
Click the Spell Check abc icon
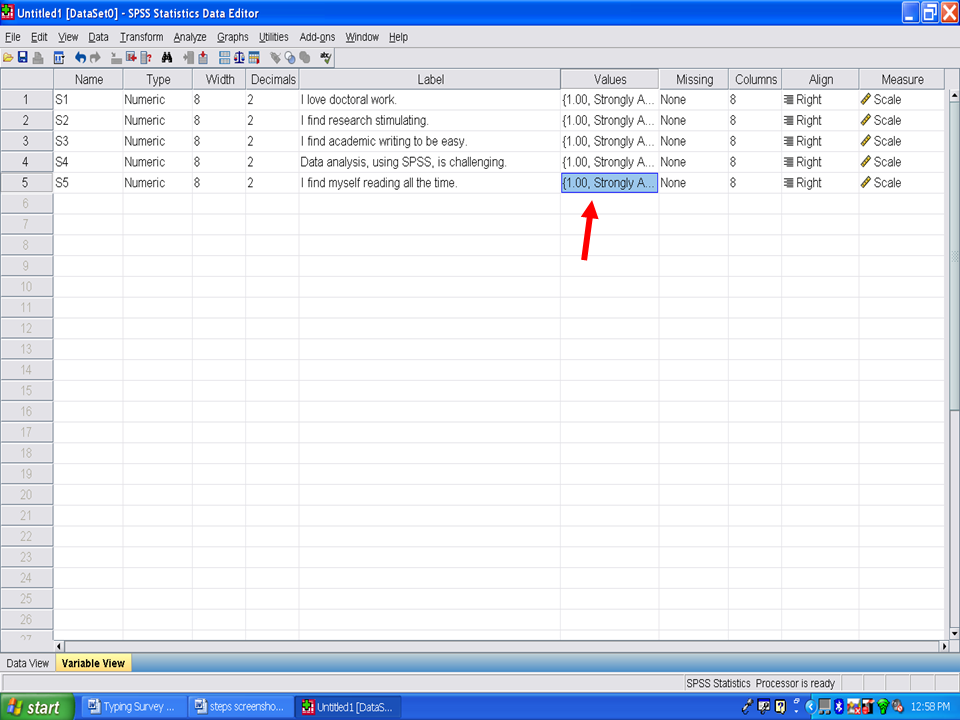(325, 58)
